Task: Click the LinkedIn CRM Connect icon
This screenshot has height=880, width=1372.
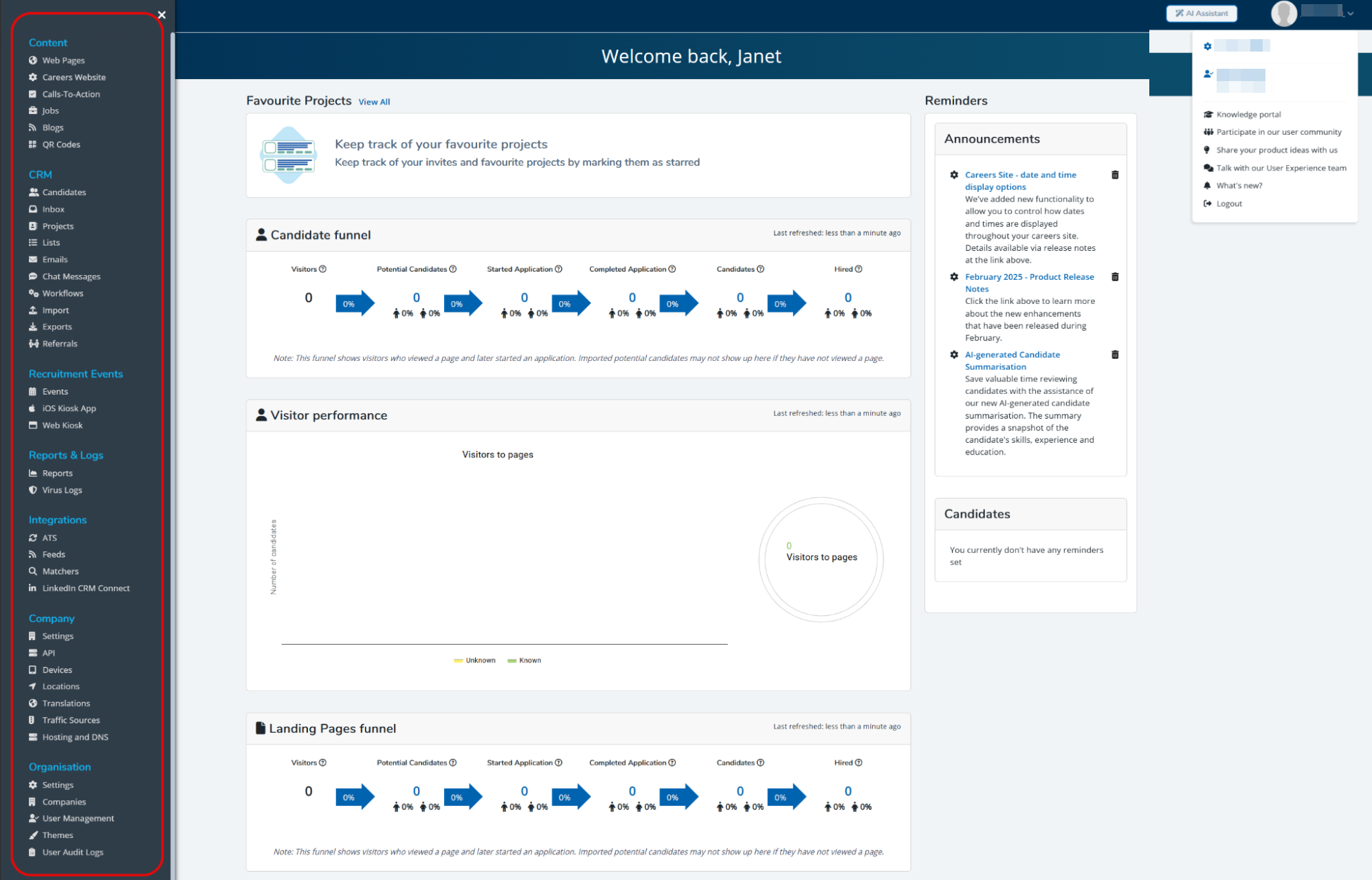Action: point(32,588)
